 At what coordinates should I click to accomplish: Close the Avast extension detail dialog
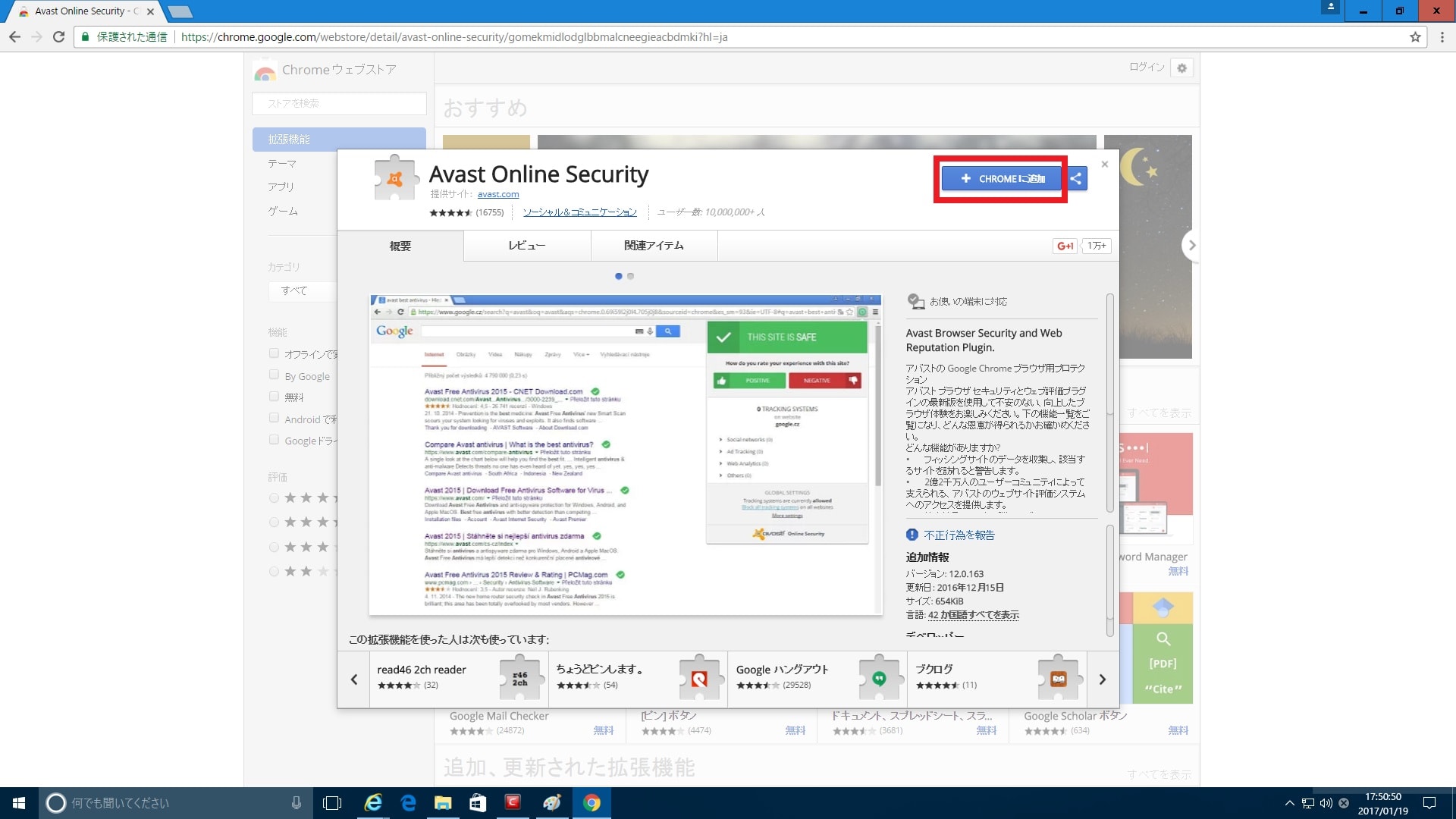(x=1105, y=164)
